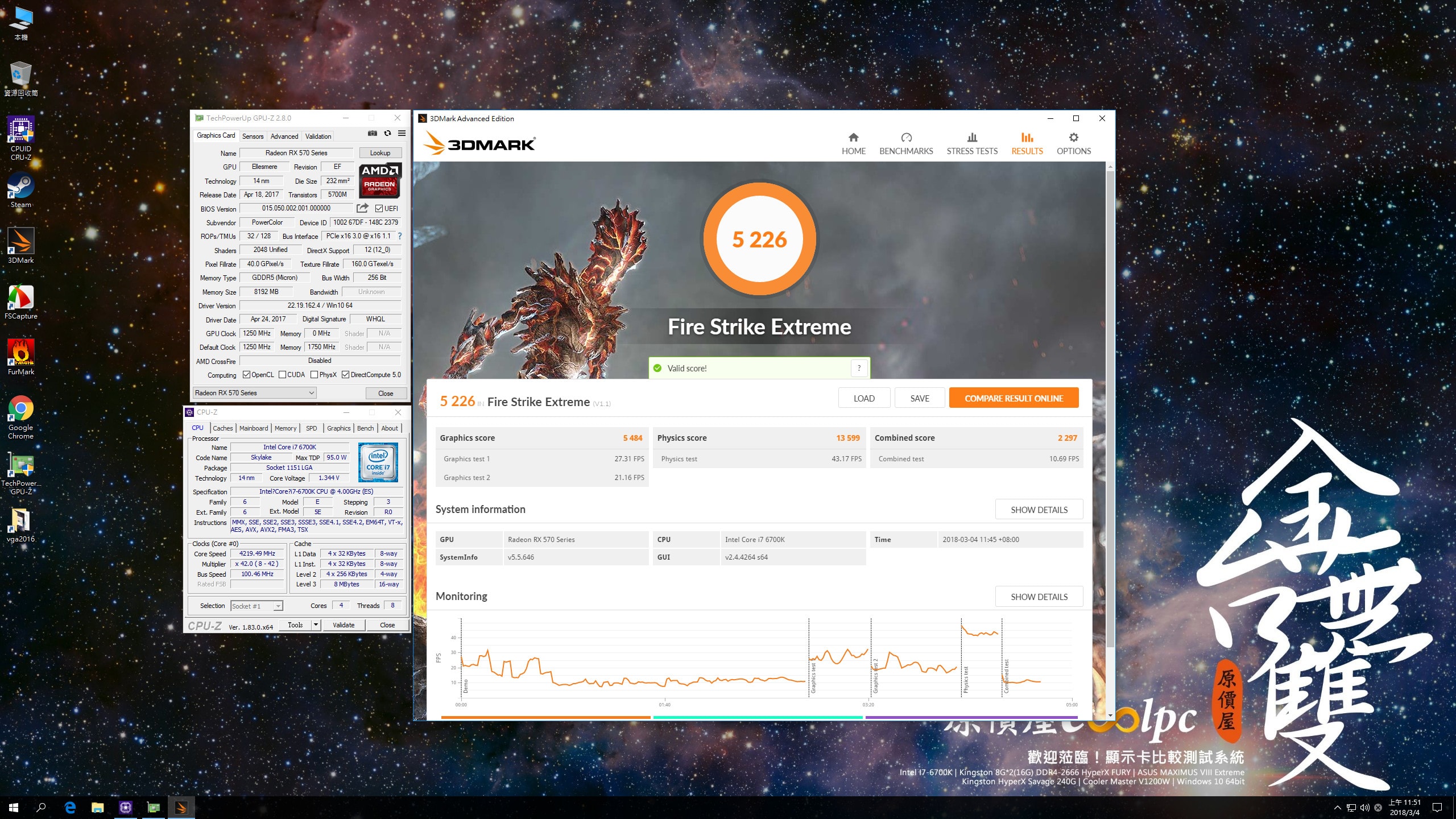The image size is (1456, 819).
Task: Open the Radeon RX 570 Series GPU selector dropdown
Action: pos(254,393)
